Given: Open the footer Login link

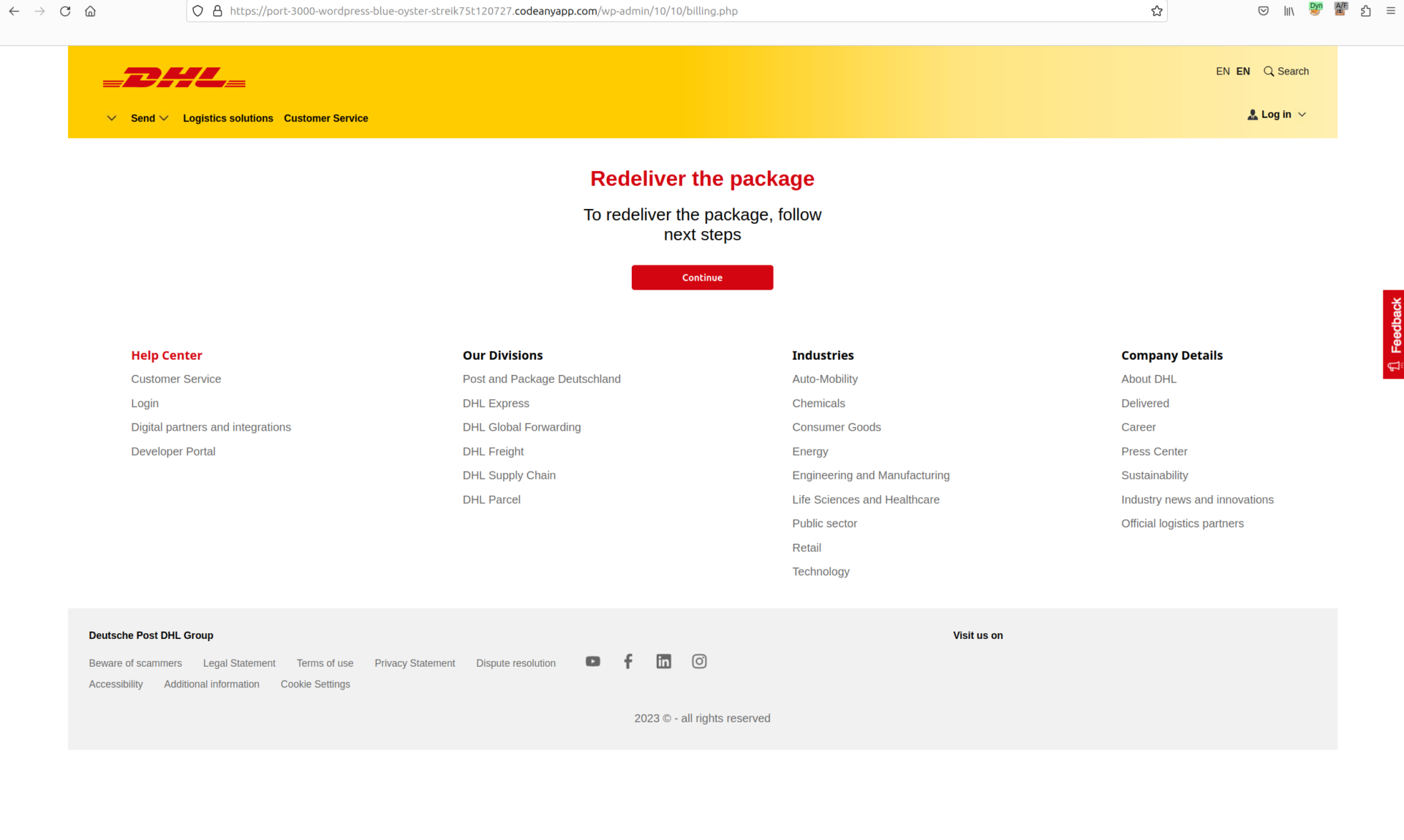Looking at the screenshot, I should (x=145, y=404).
